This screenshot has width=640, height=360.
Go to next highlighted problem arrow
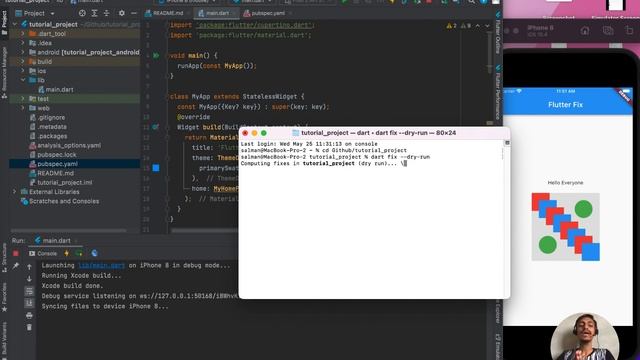pos(487,26)
